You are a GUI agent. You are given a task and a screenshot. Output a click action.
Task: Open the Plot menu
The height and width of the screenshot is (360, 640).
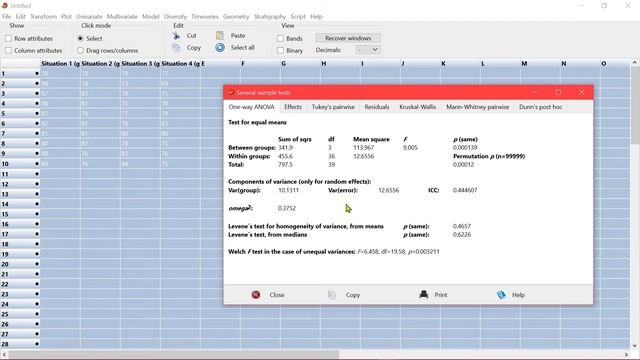66,17
